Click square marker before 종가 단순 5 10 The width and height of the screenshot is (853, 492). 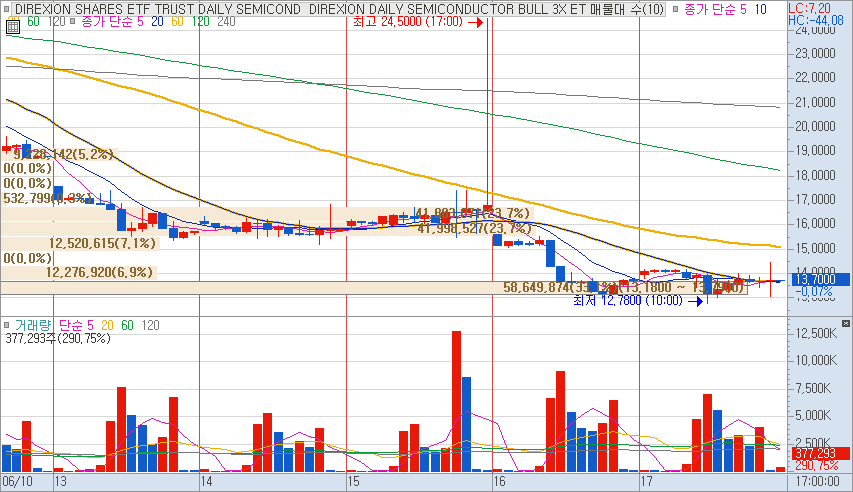pos(675,9)
